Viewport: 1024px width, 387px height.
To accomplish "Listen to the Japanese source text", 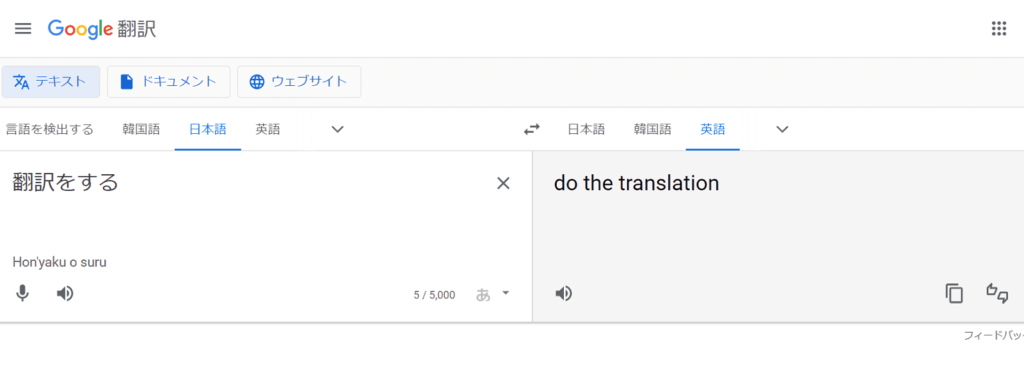I will click(65, 294).
